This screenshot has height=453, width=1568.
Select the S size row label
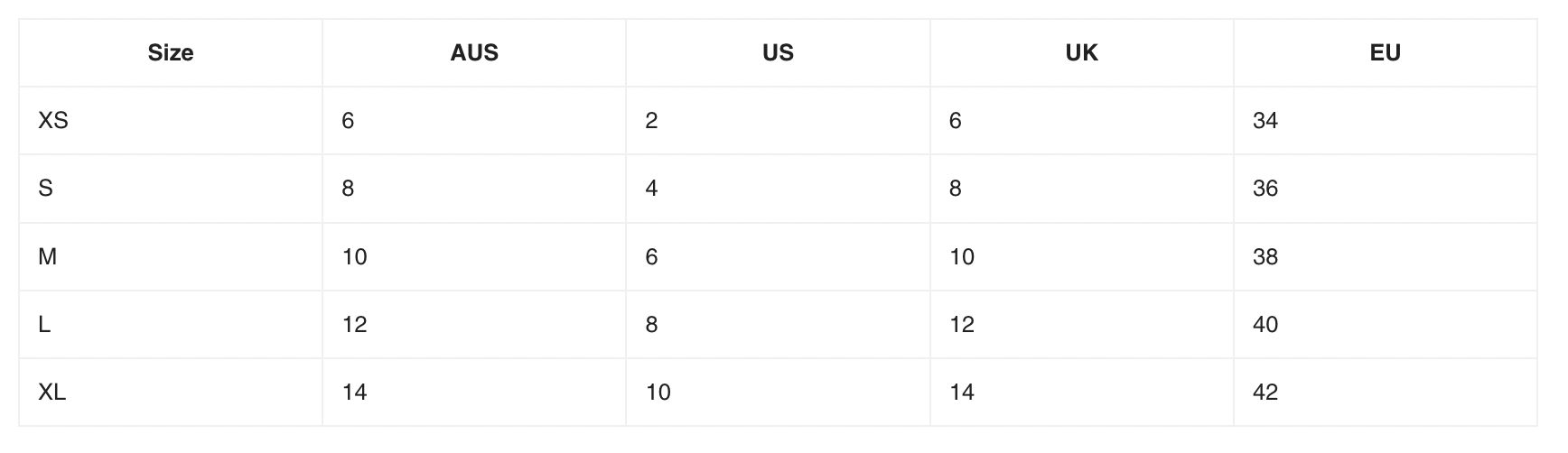[46, 189]
